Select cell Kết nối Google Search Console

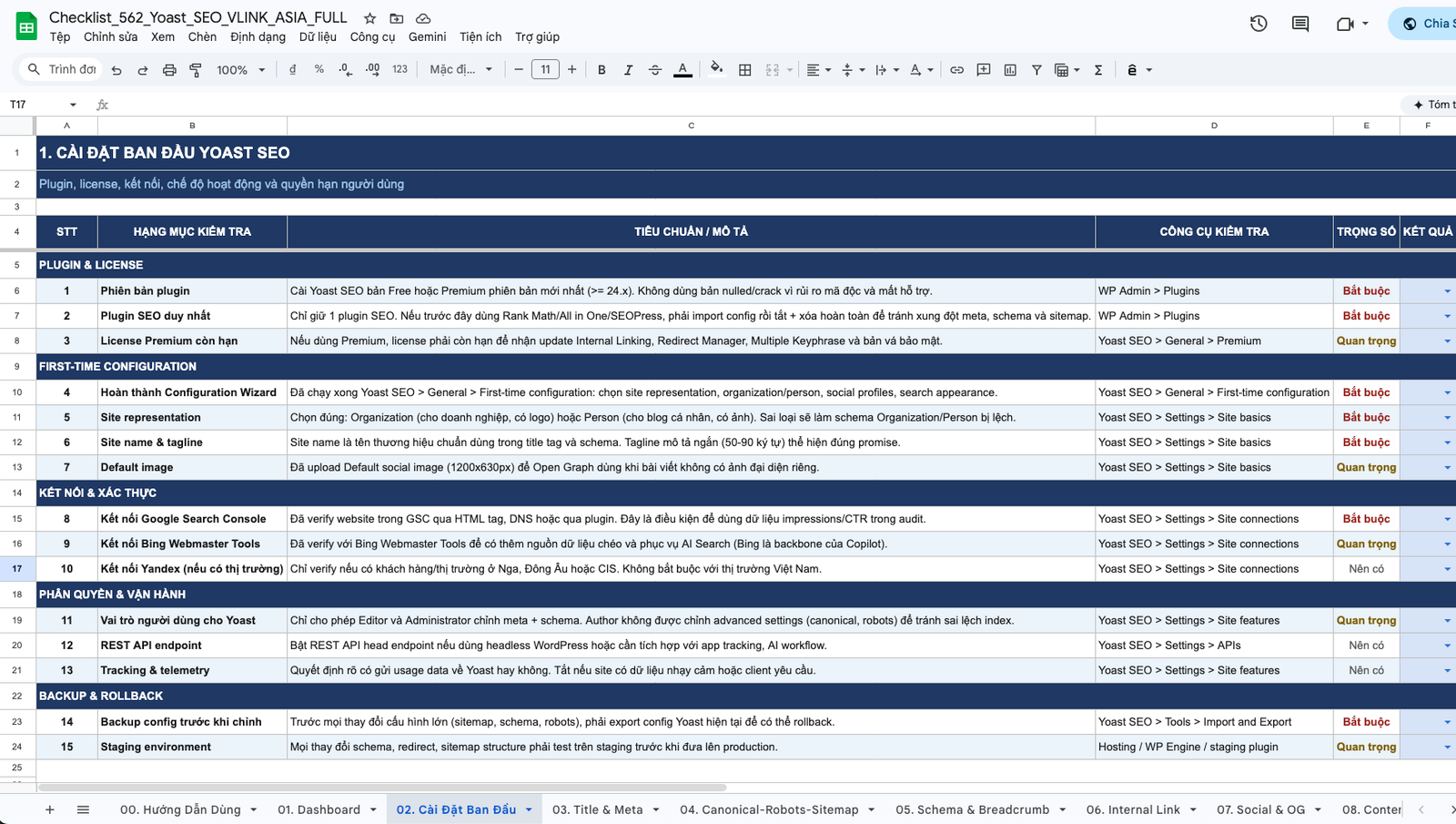[192, 519]
